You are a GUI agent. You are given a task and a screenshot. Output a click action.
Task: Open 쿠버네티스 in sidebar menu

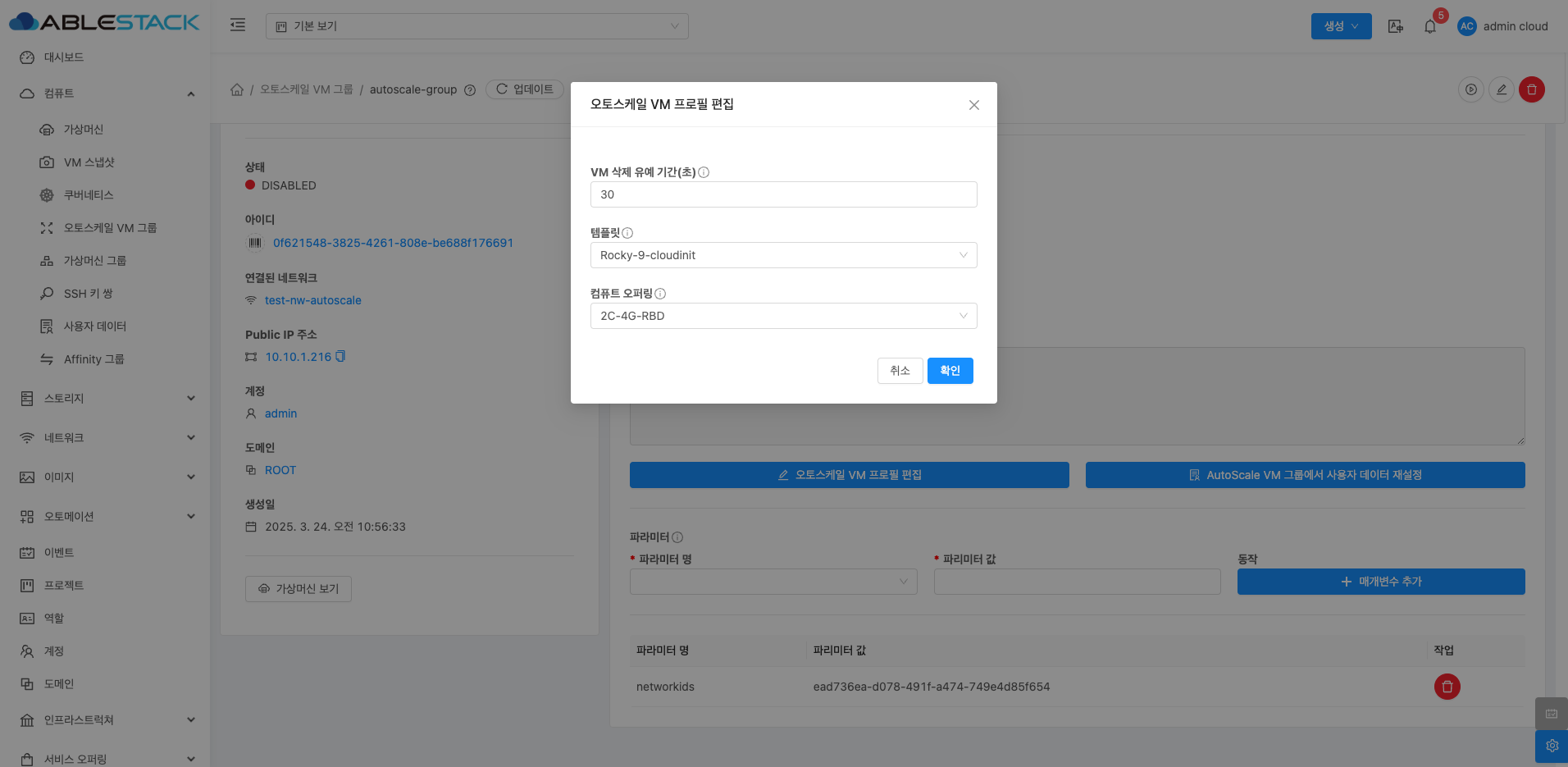click(x=89, y=195)
